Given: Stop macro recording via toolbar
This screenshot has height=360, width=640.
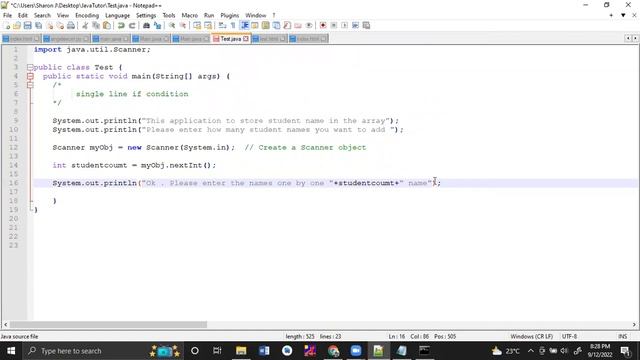Looking at the screenshot, I should 334,25.
